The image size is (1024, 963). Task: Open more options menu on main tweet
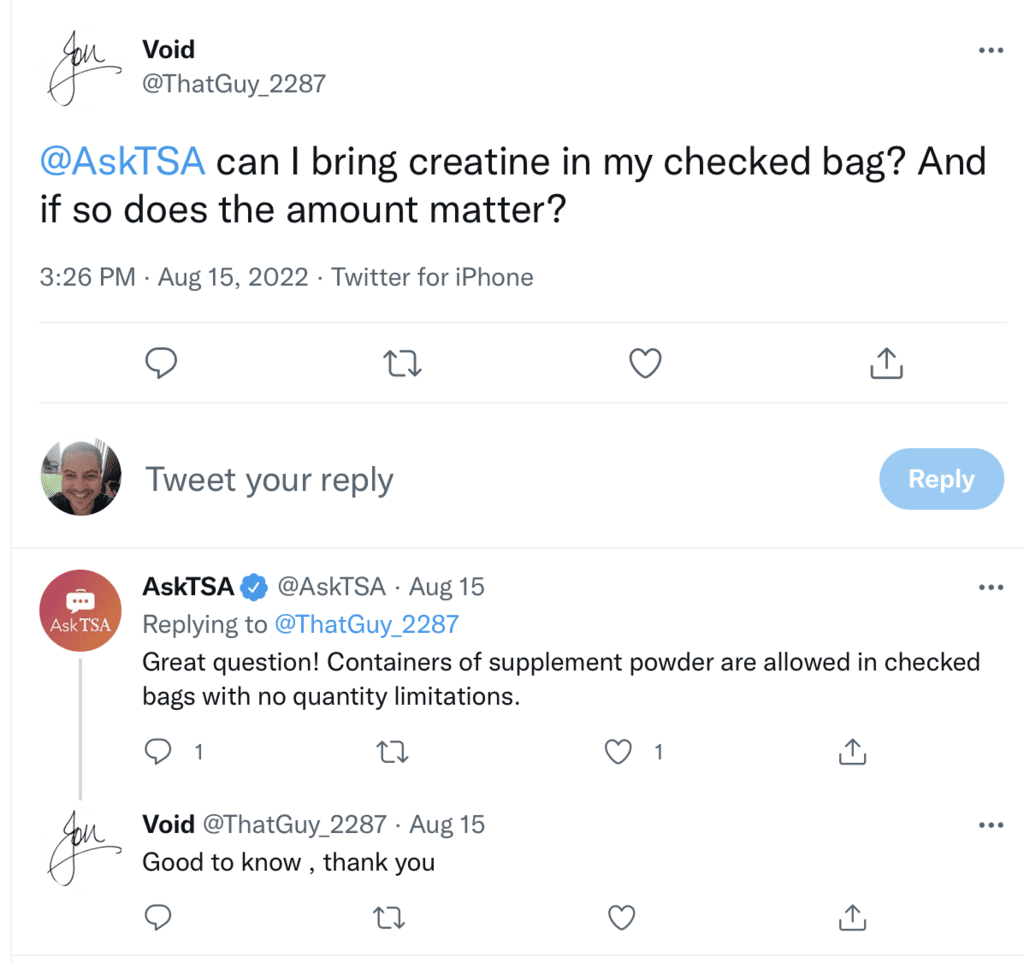coord(991,50)
